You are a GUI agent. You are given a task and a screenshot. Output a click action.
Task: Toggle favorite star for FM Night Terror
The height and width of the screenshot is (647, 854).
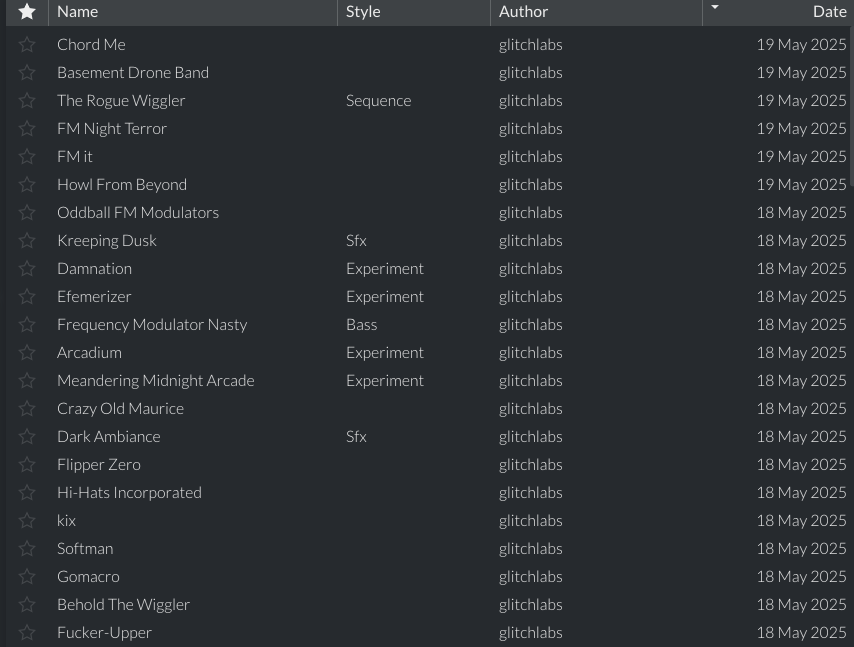[27, 129]
